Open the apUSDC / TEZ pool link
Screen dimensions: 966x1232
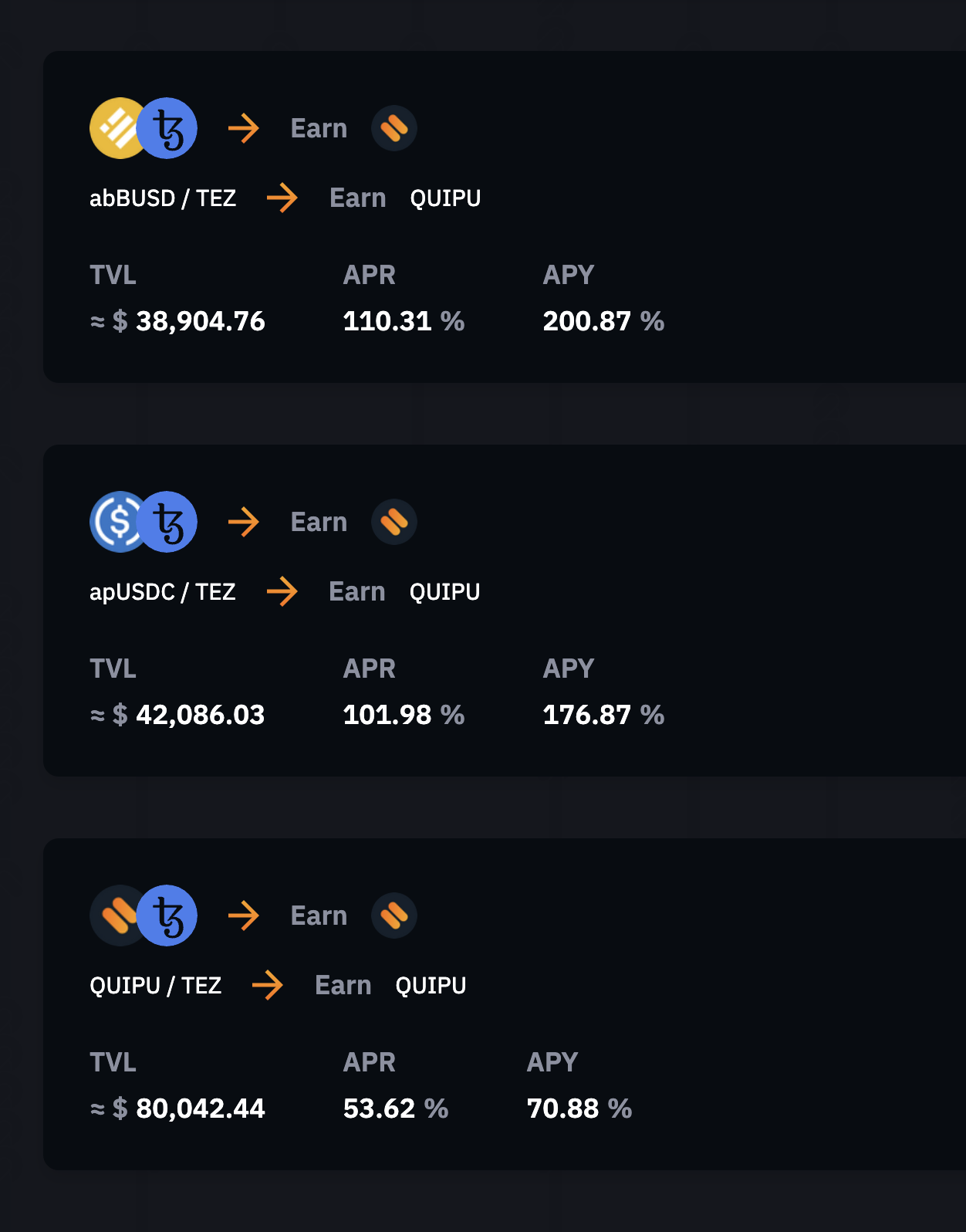(x=162, y=592)
